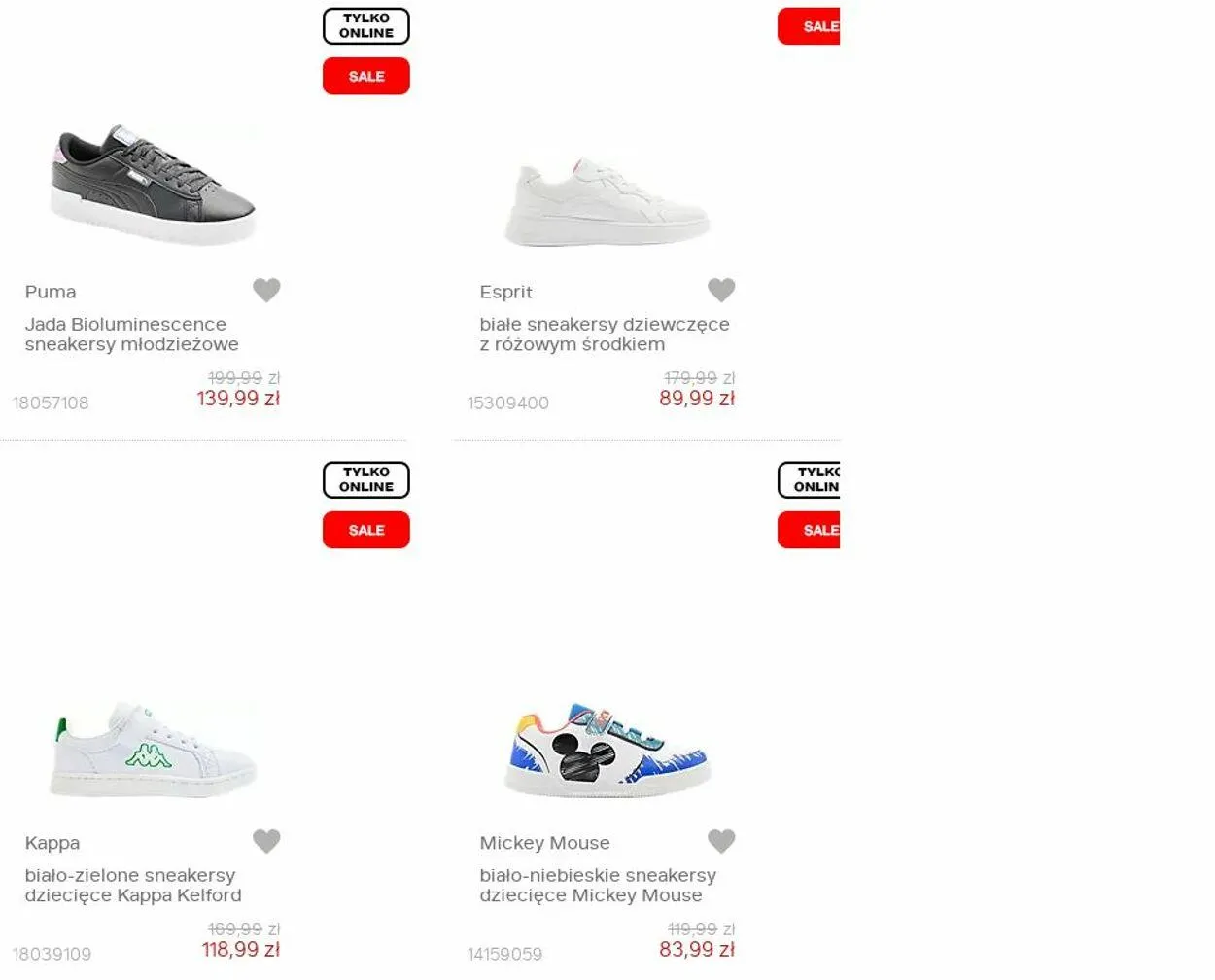Screen dimensions: 1215x980
Task: Click the 83,99 zł sale price
Action: pos(697,949)
